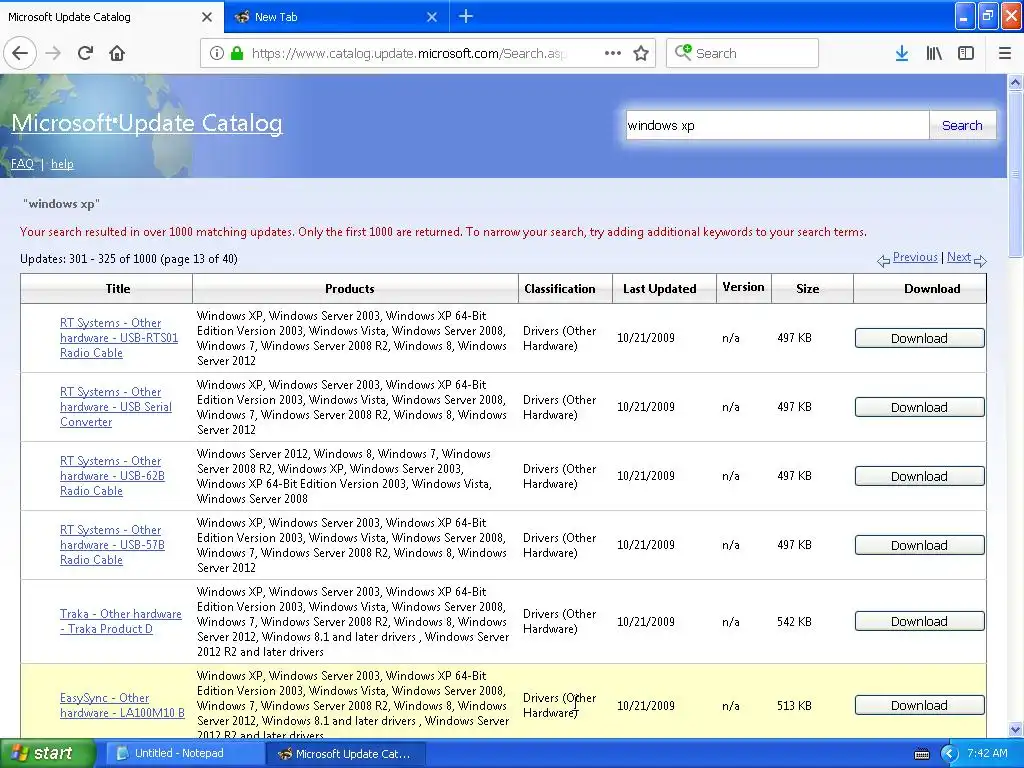1024x768 pixels.
Task: Open the Downloads arrow icon in toolbar
Action: click(x=902, y=54)
